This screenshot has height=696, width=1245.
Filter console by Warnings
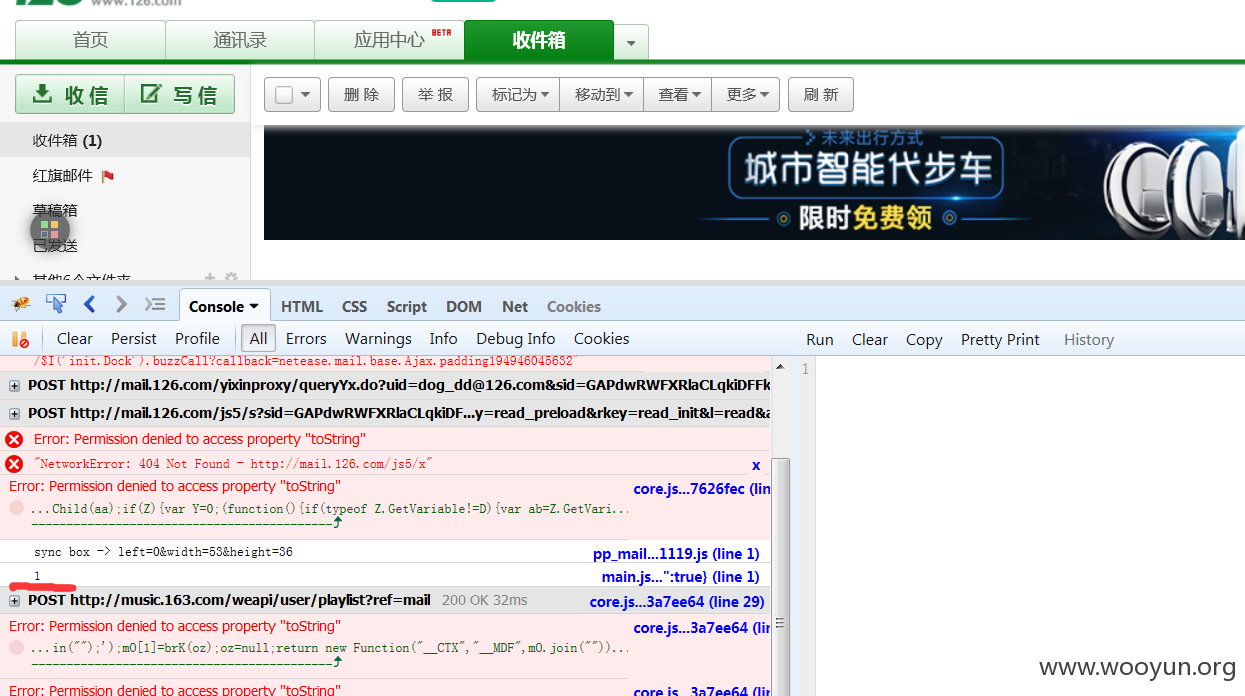(378, 339)
